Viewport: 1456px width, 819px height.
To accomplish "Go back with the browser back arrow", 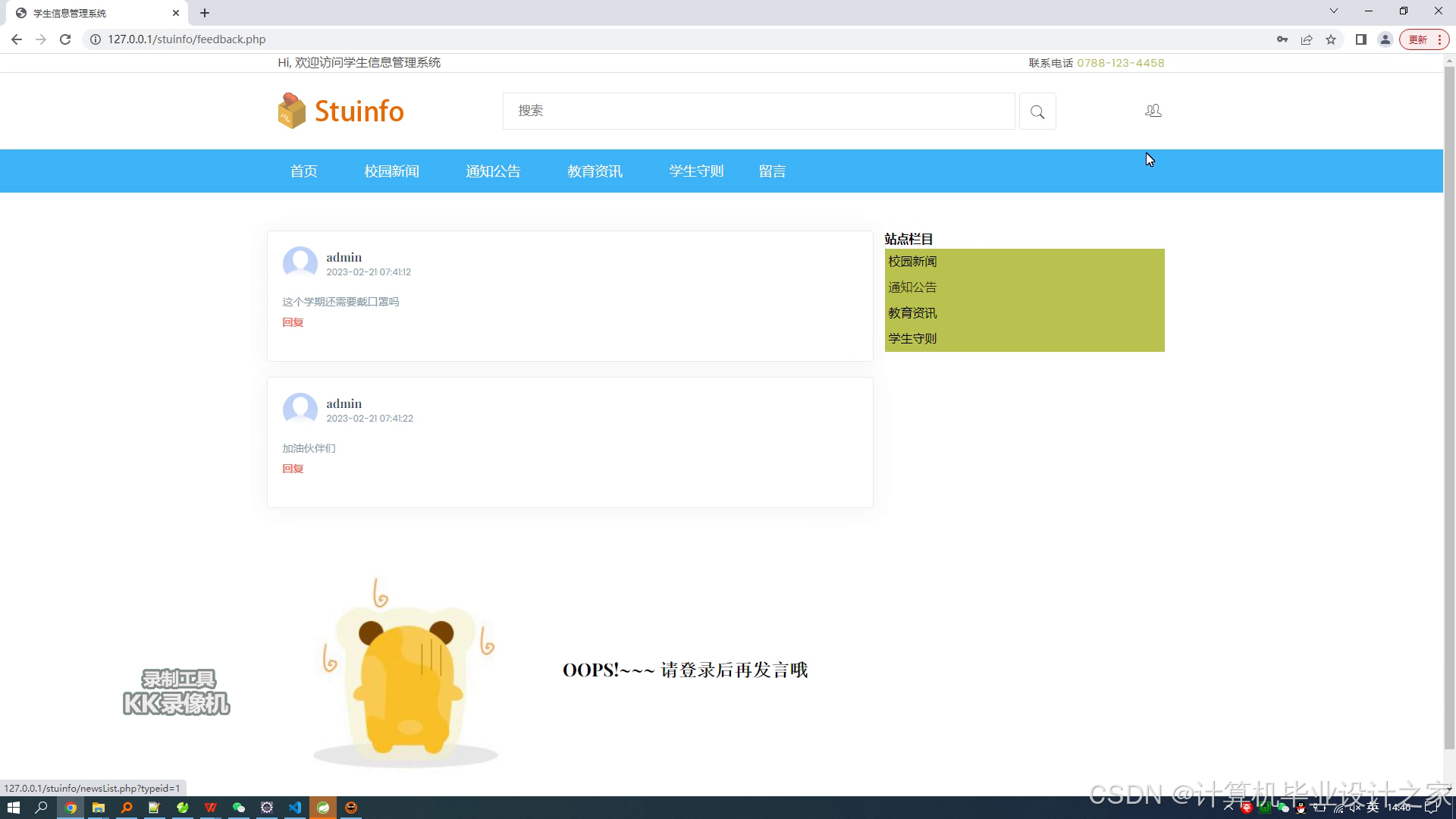I will [x=17, y=39].
